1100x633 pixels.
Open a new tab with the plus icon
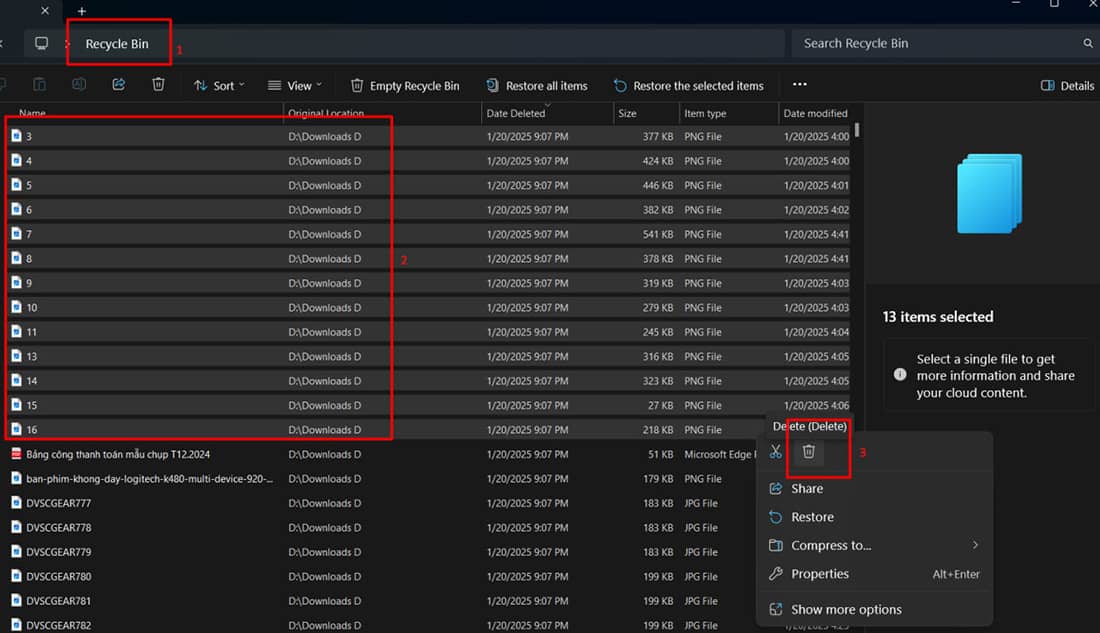point(82,11)
